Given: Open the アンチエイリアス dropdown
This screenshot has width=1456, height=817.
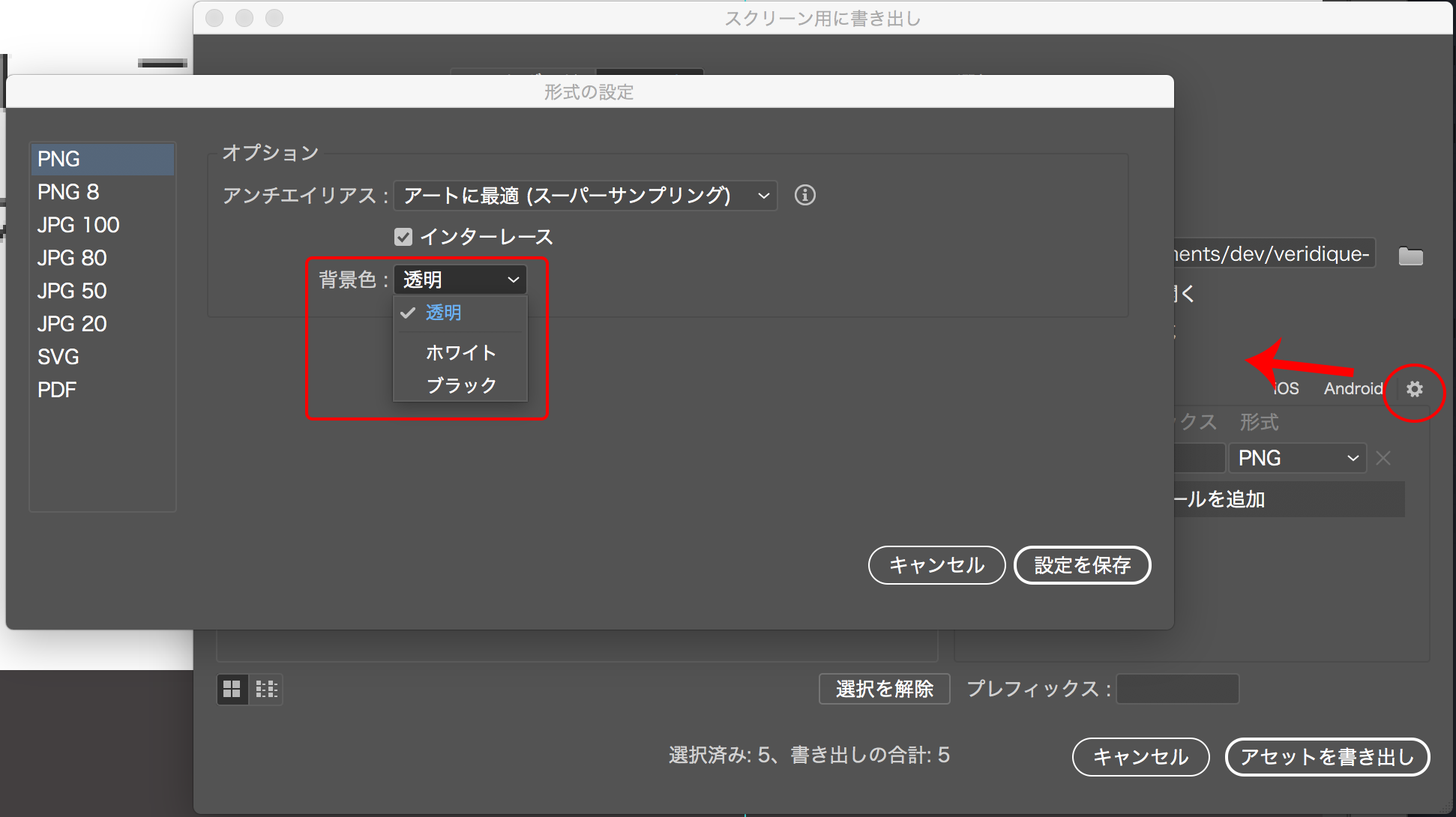Looking at the screenshot, I should (x=585, y=196).
